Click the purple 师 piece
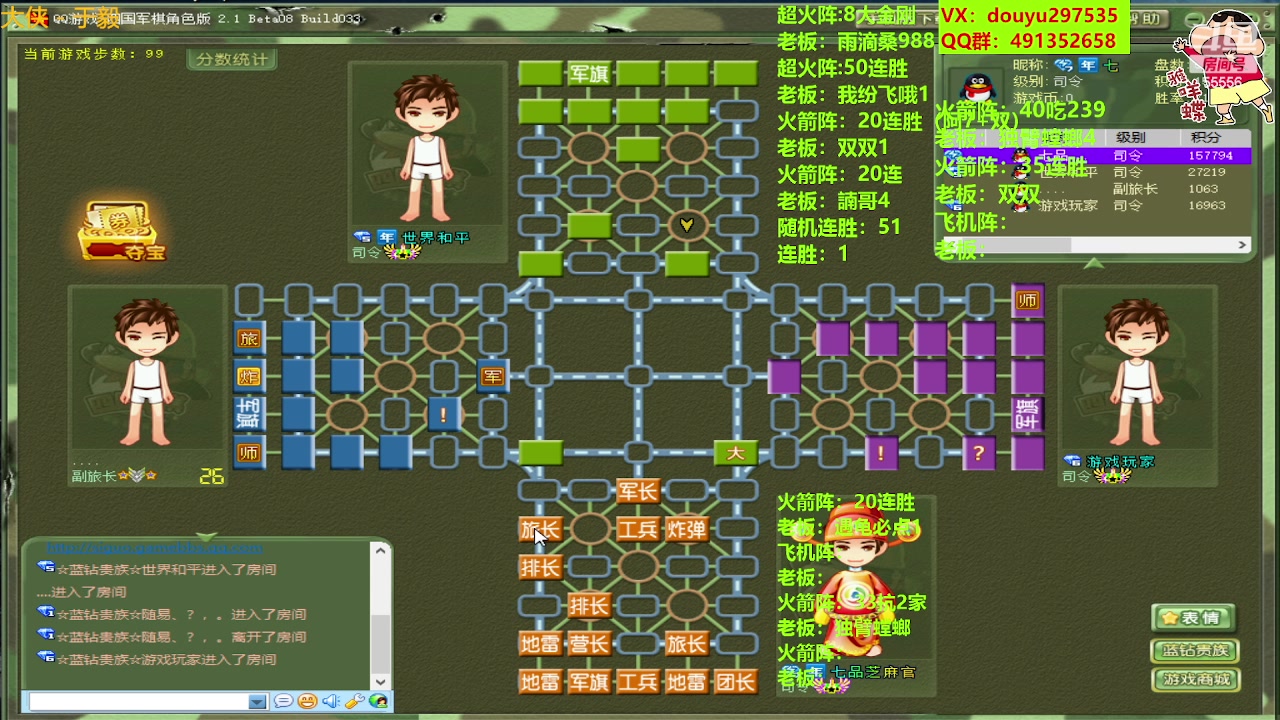This screenshot has width=1280, height=720. tap(1027, 300)
